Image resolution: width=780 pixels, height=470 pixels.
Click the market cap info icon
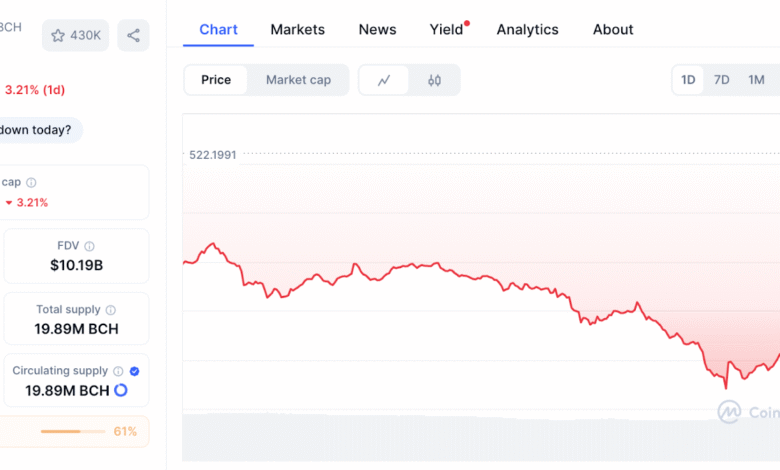tap(31, 183)
